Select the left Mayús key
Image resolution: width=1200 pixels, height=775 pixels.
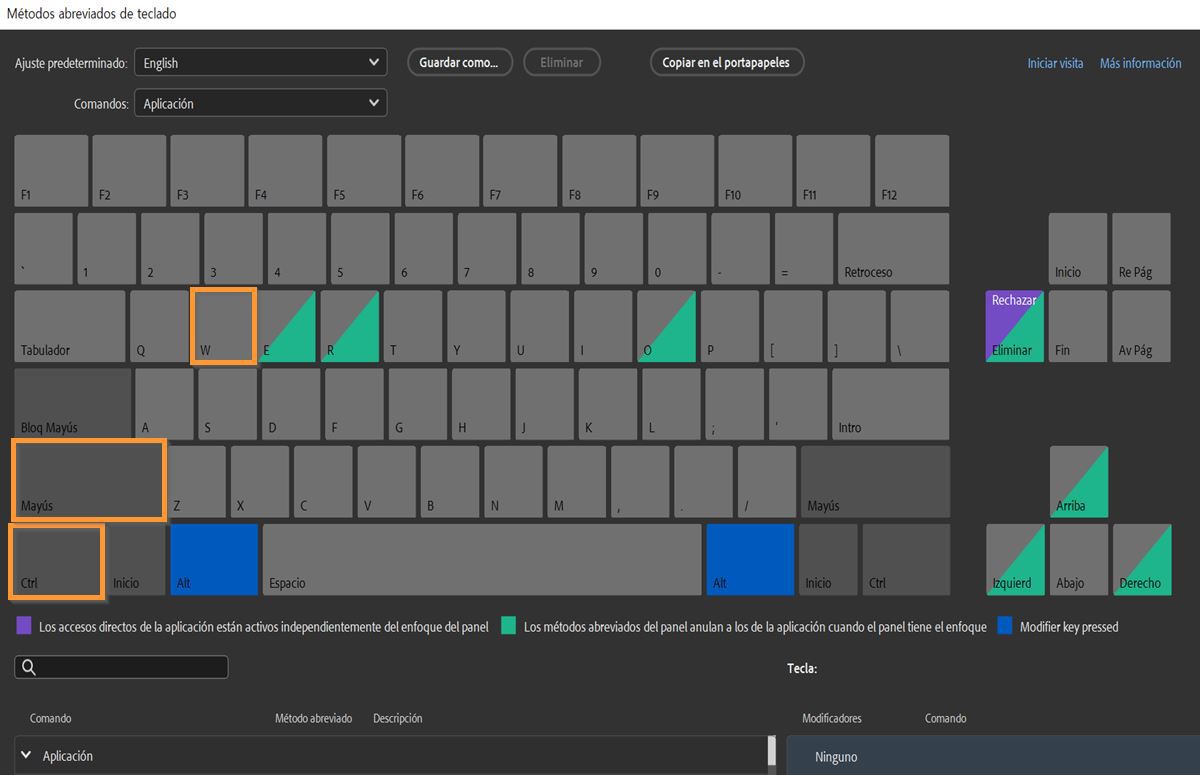click(88, 481)
